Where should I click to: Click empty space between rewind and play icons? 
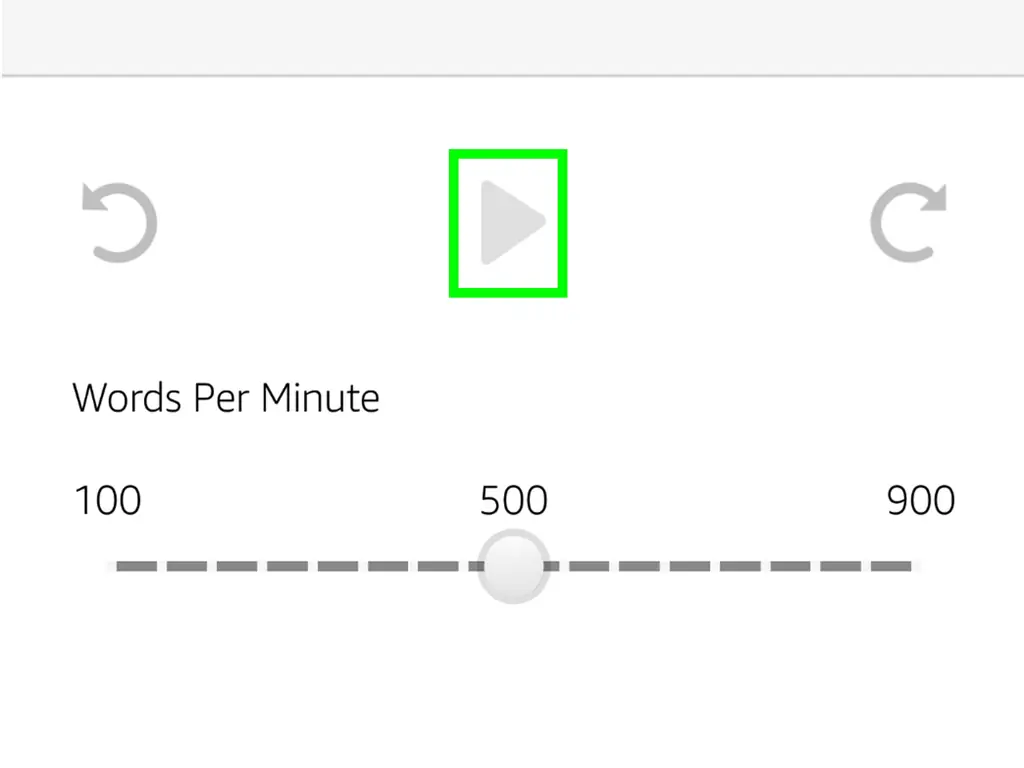point(300,222)
